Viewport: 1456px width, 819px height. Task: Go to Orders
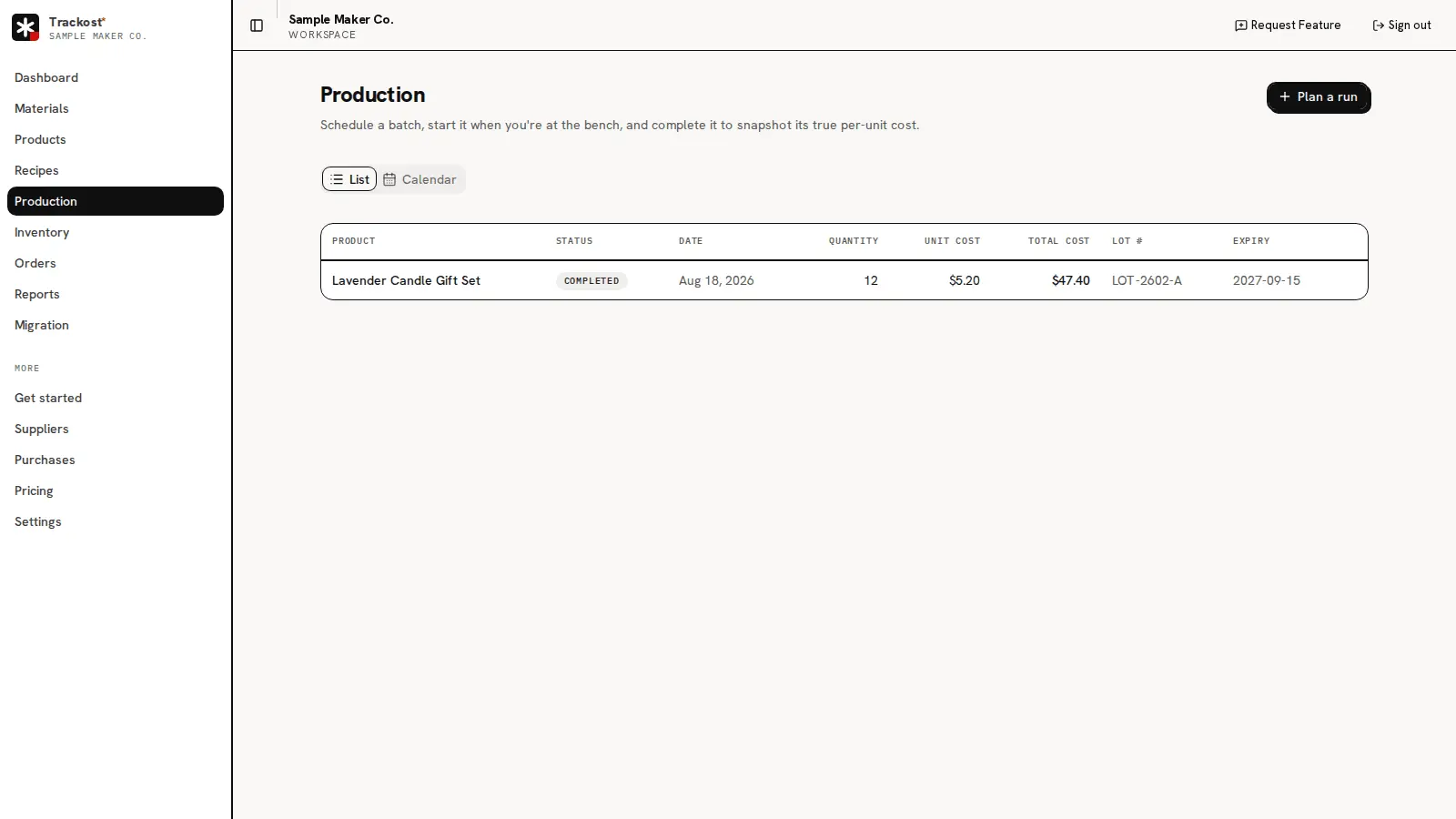coord(116,263)
